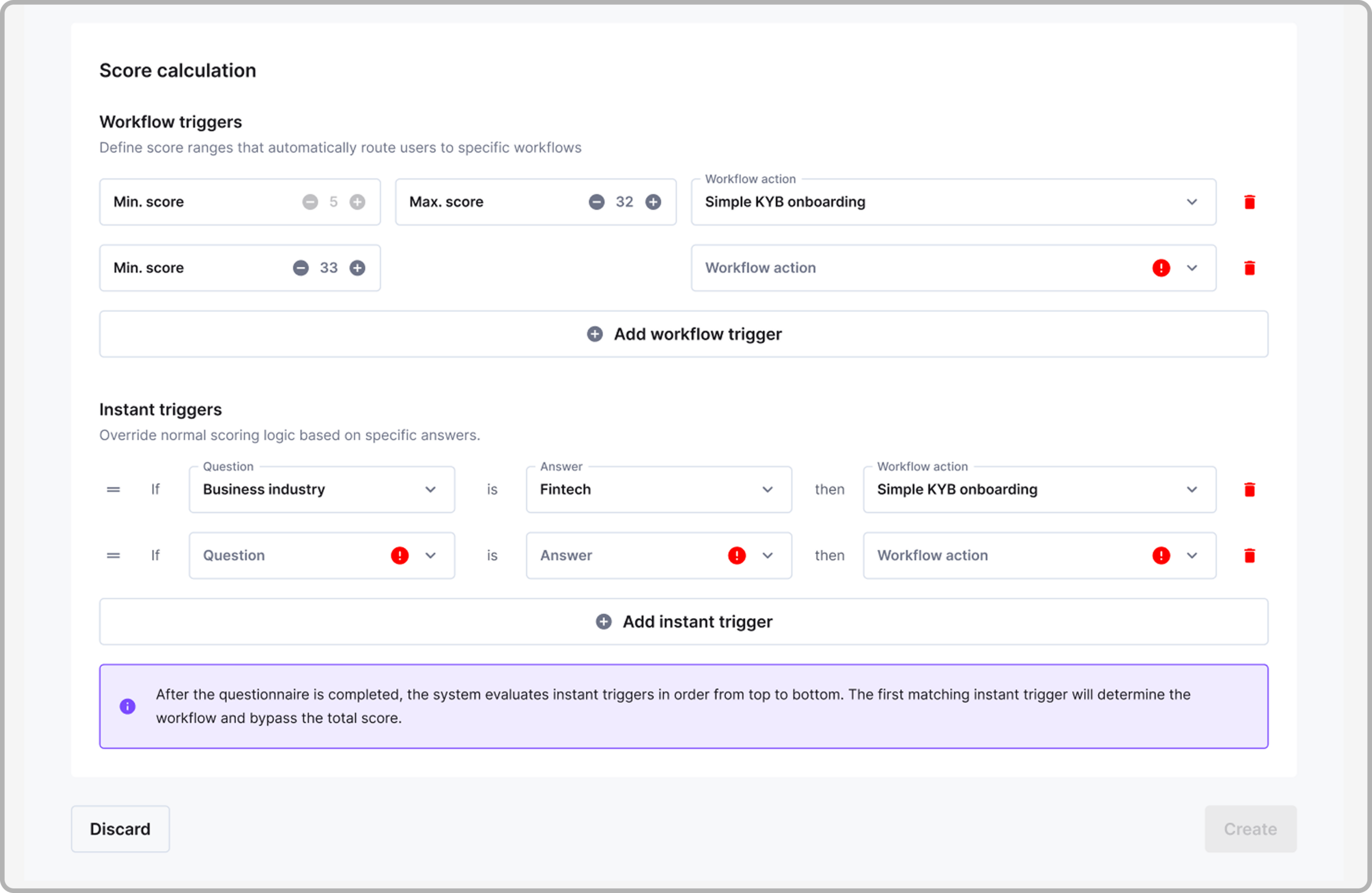This screenshot has height=893, width=1372.
Task: Click the Min. score 33 input field
Action: 240,268
